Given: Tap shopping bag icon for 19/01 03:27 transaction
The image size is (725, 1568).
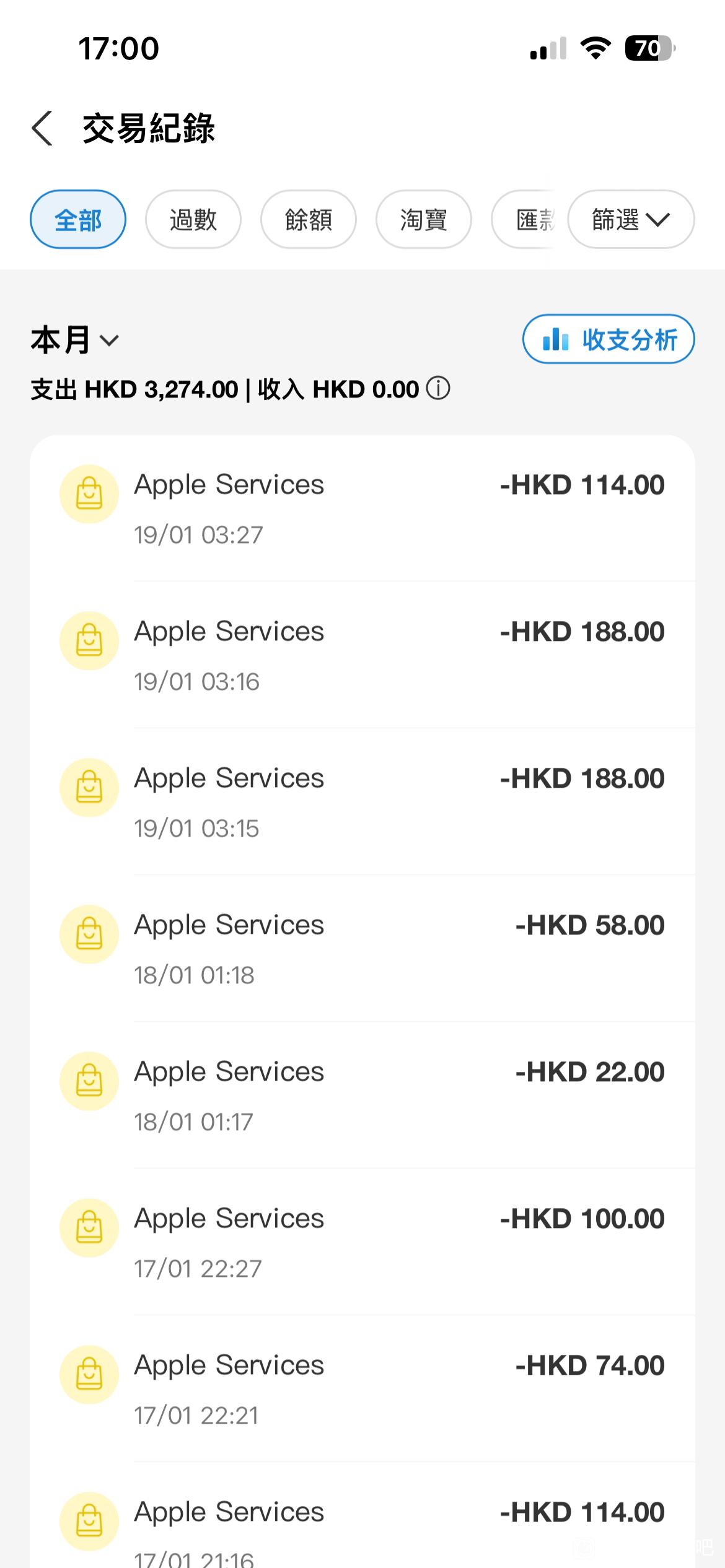Looking at the screenshot, I should point(89,494).
